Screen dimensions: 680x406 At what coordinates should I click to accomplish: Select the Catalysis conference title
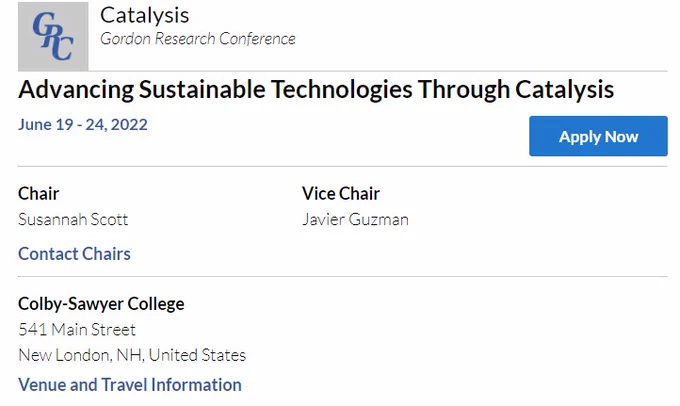[x=144, y=16]
